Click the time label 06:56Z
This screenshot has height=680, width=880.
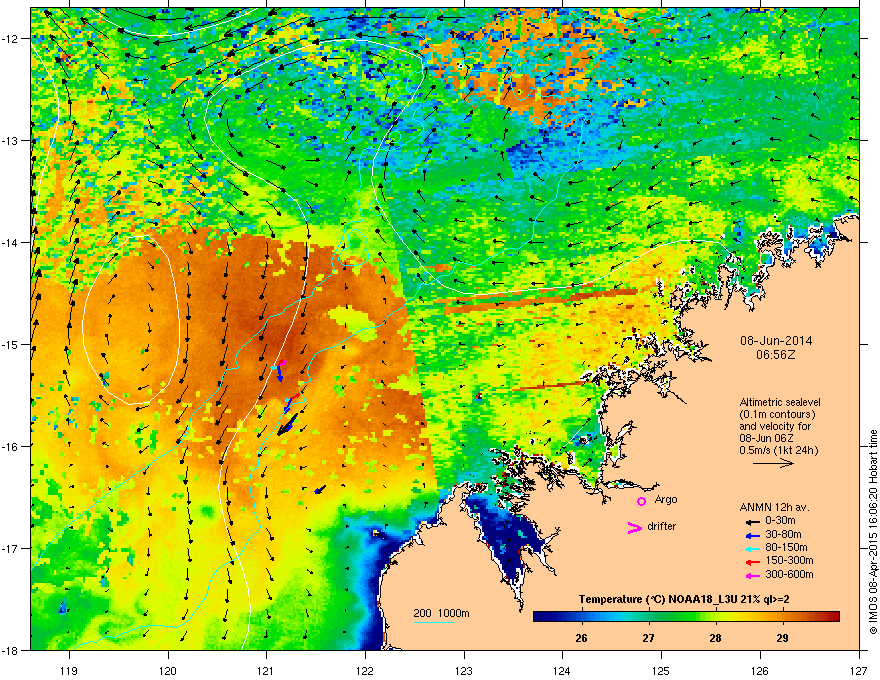776,355
